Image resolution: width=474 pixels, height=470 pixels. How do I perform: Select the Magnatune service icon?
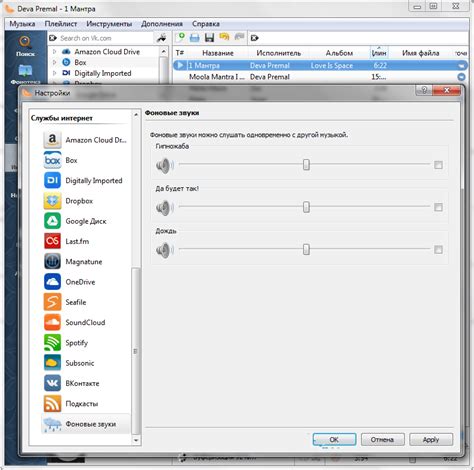coord(52,261)
